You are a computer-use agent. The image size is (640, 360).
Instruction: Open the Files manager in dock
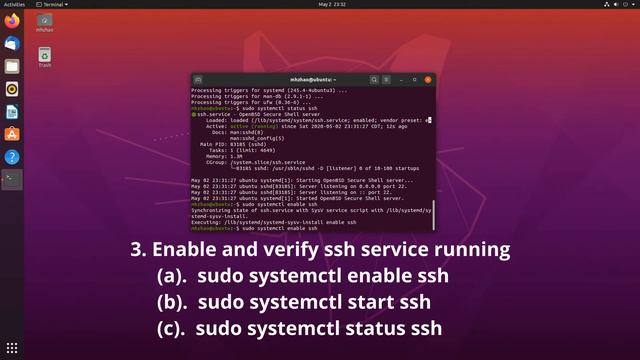[x=12, y=66]
